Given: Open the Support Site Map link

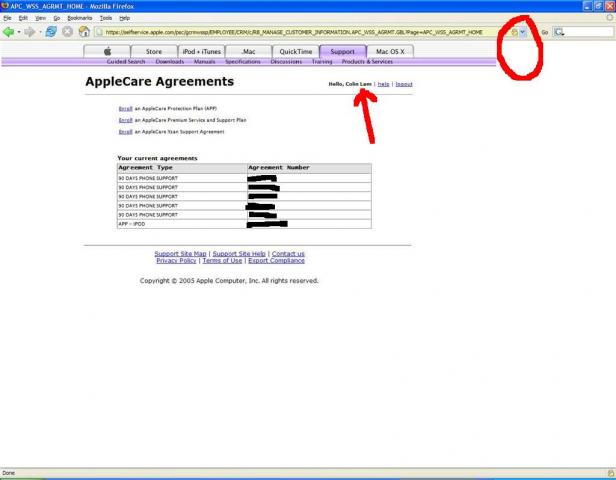Looking at the screenshot, I should click(x=180, y=254).
